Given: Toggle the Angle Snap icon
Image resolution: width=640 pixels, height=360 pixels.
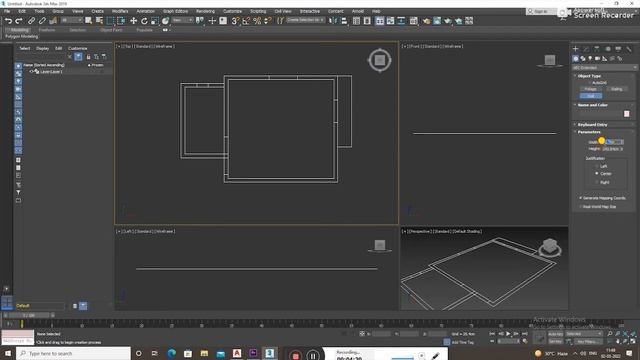Looking at the screenshot, I should [x=246, y=20].
